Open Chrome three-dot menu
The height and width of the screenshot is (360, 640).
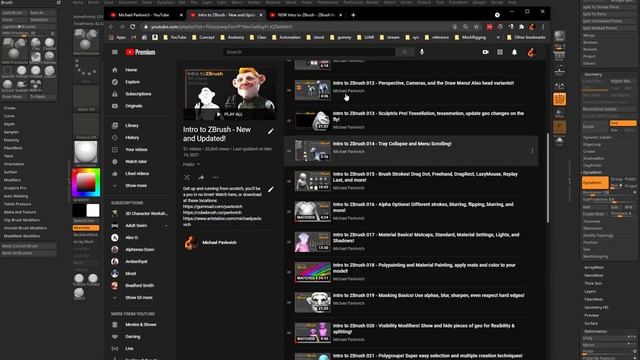(x=543, y=27)
